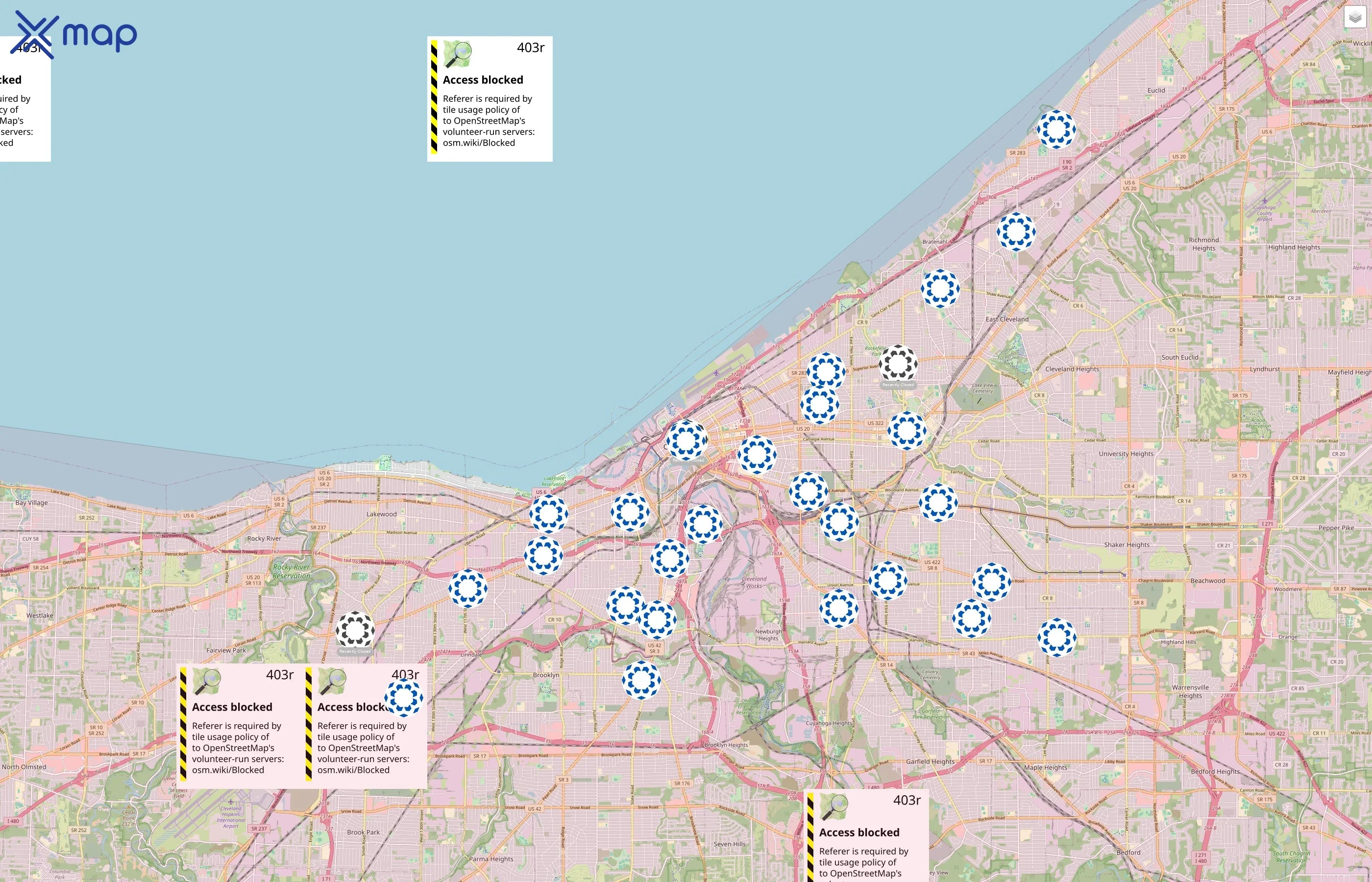Select blue marker overlapping Access blocked tile
Screen dimensions: 1372x882
tap(404, 698)
